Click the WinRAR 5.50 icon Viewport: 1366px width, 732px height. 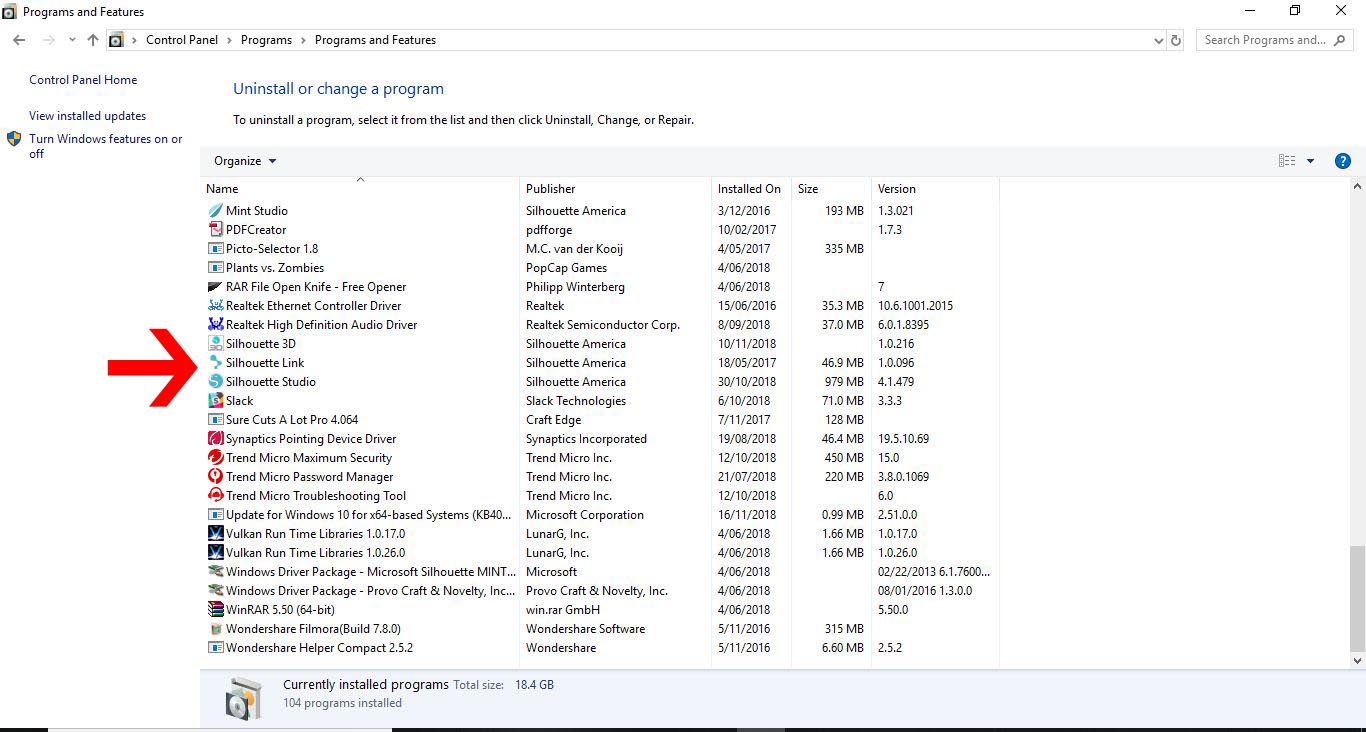coord(215,610)
